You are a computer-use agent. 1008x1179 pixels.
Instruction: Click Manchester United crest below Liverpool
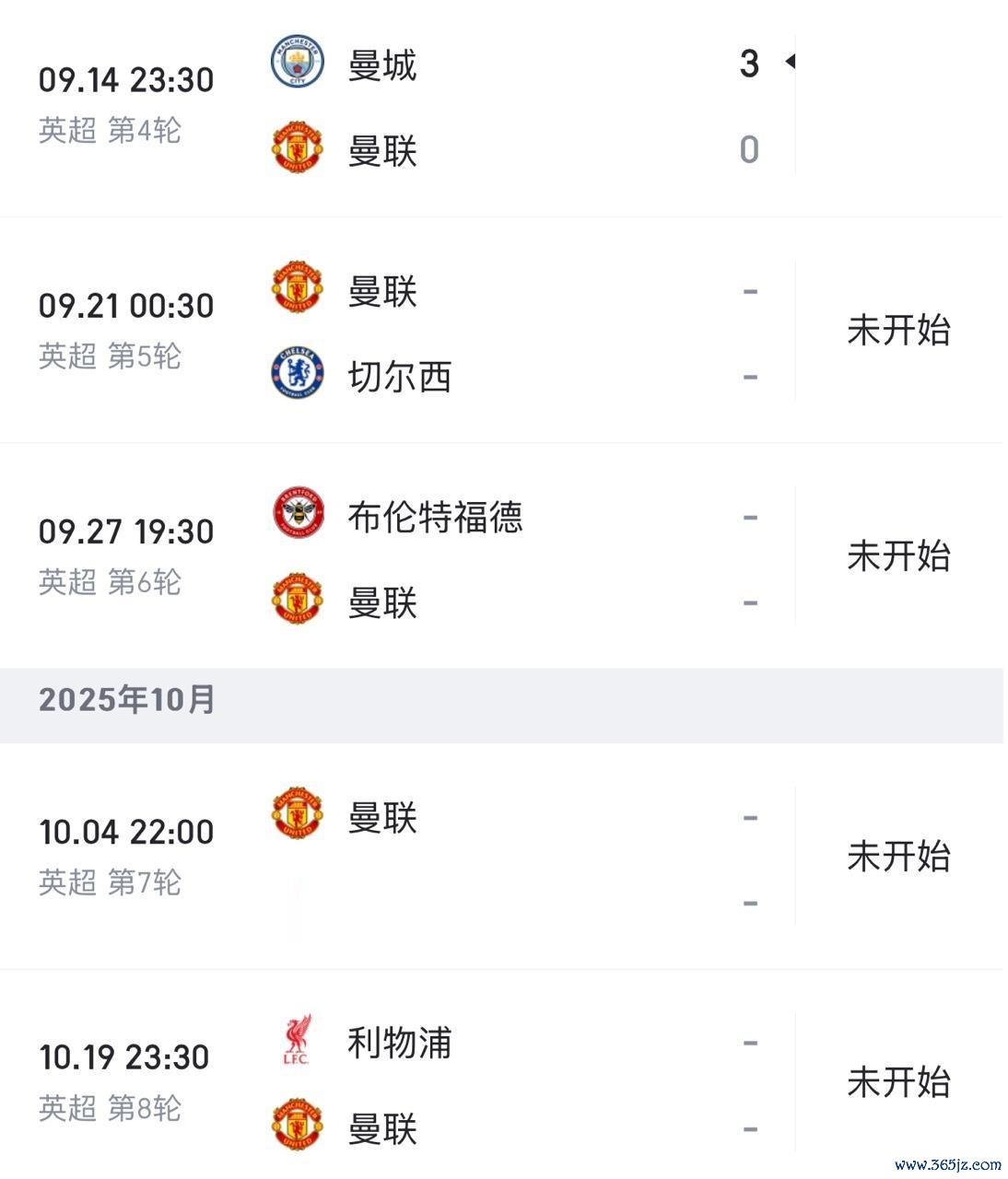pos(297,1125)
